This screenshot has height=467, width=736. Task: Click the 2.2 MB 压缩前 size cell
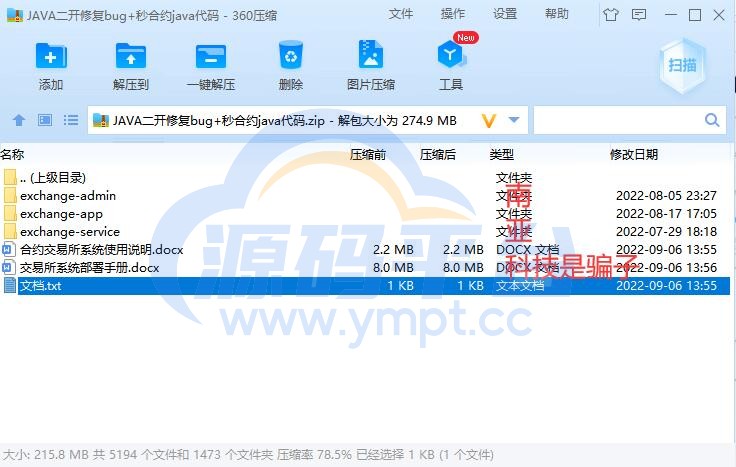pos(393,250)
